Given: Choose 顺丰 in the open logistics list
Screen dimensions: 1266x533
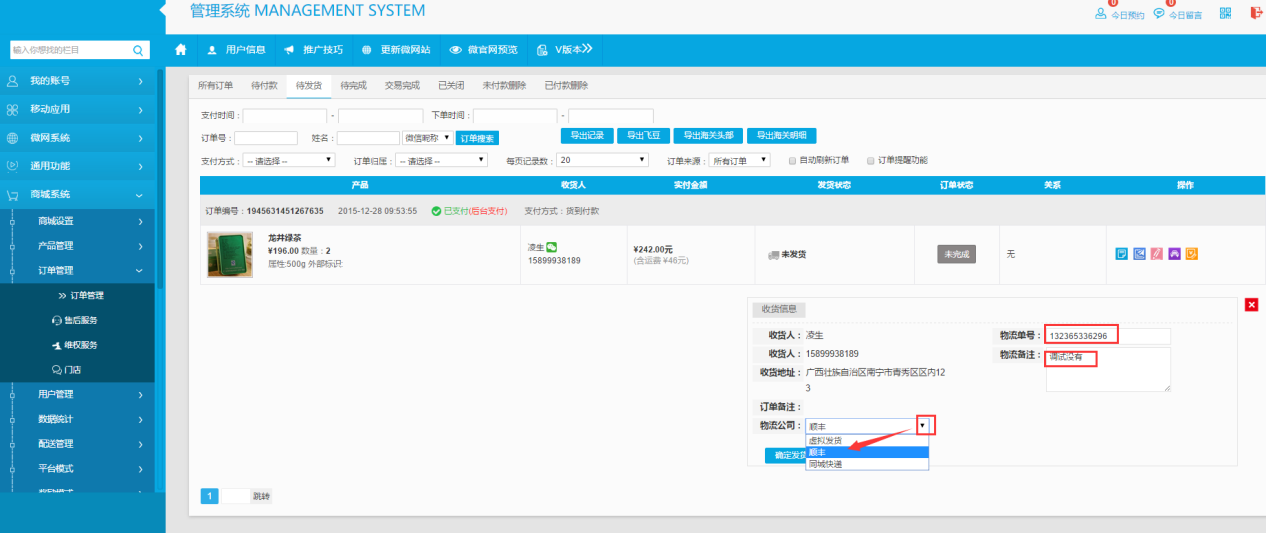Looking at the screenshot, I should 867,452.
